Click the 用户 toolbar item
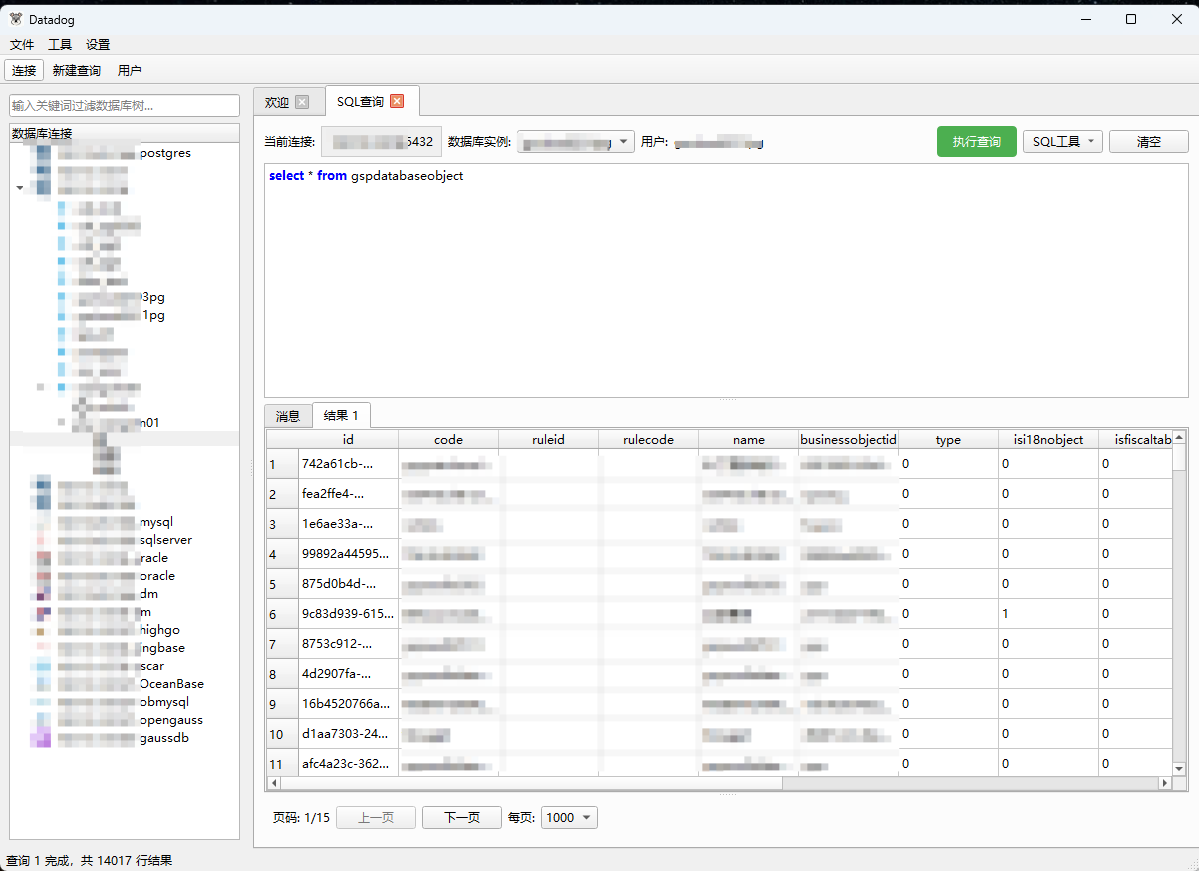This screenshot has height=871, width=1199. point(129,70)
